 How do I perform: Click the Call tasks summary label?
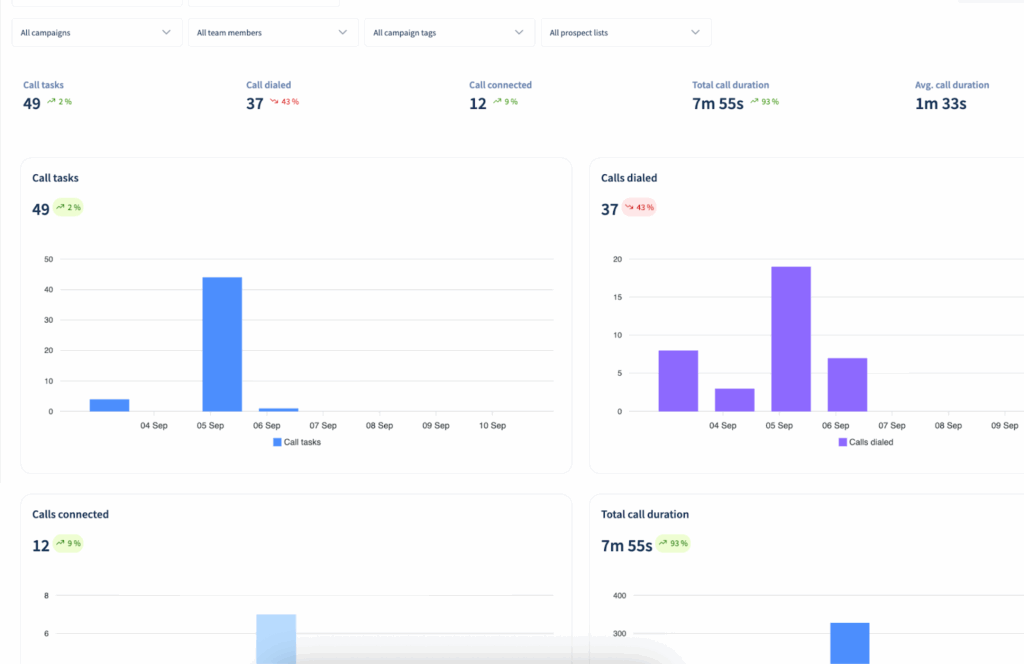click(43, 85)
